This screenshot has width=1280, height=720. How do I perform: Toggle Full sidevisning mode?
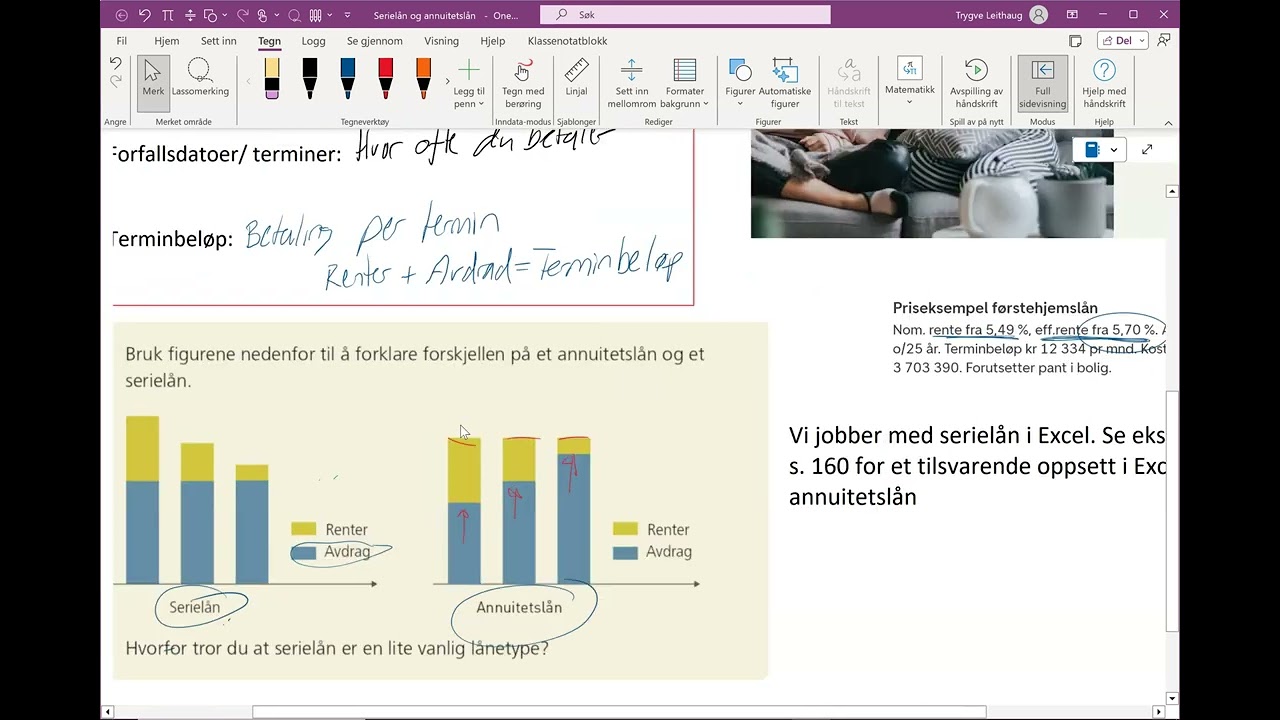coord(1043,82)
